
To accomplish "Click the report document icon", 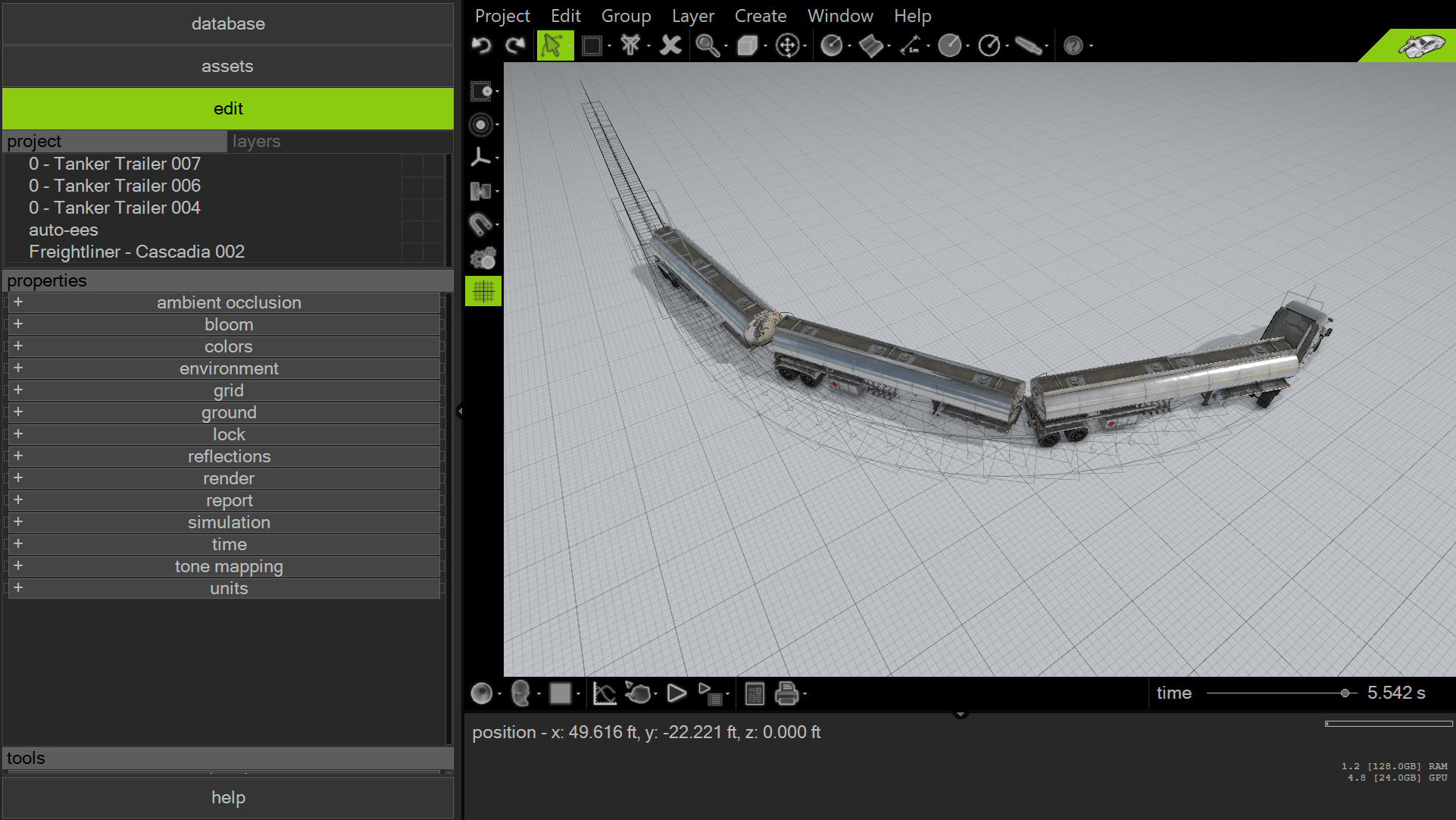I will (755, 693).
